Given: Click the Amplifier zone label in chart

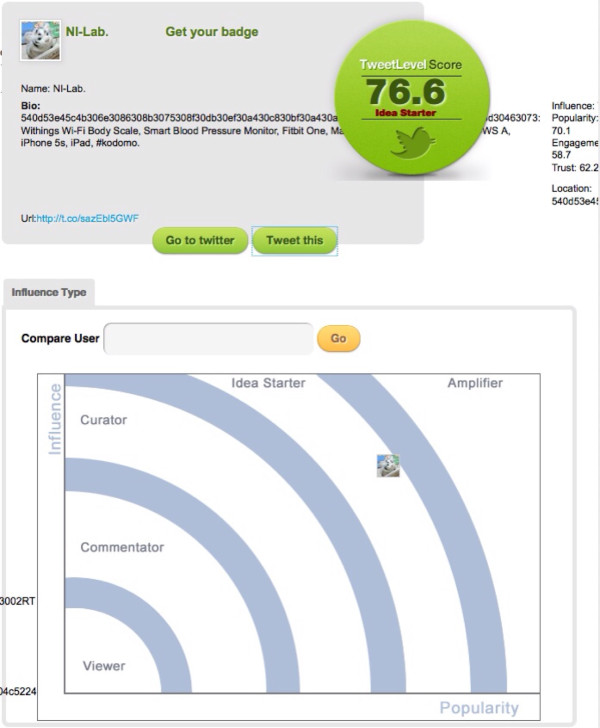Looking at the screenshot, I should tap(475, 383).
